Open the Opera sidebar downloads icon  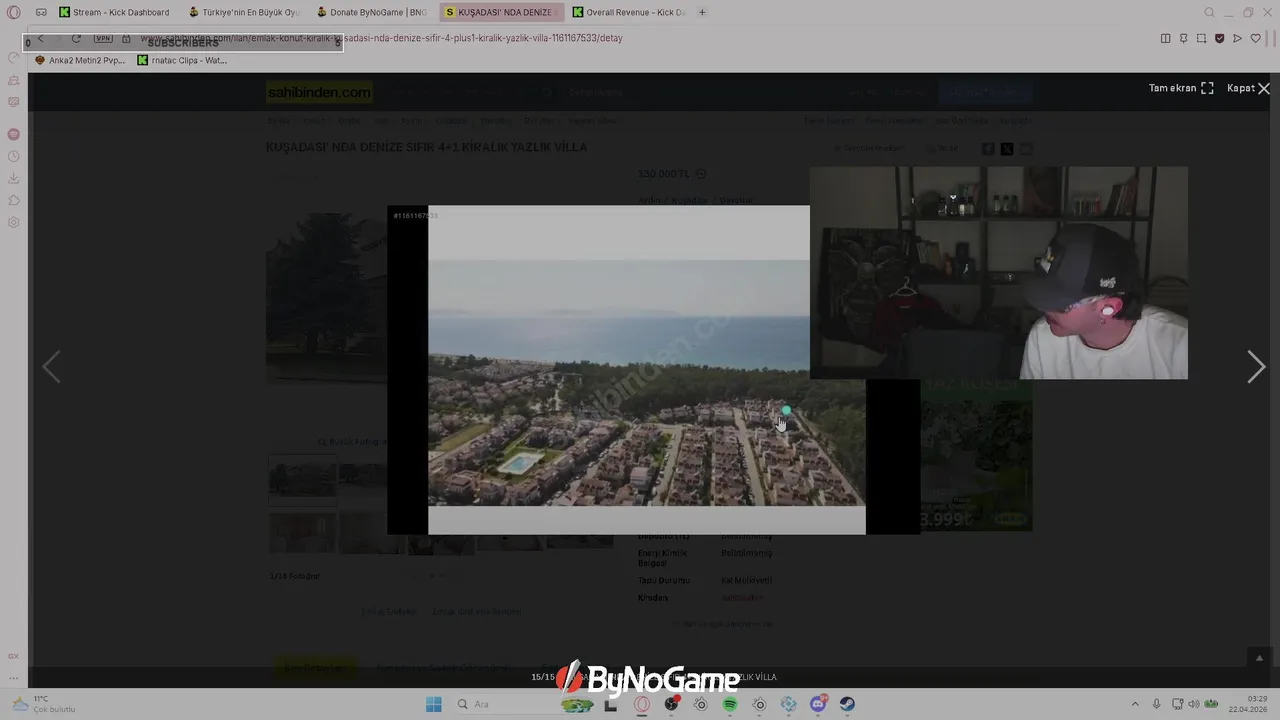[14, 178]
